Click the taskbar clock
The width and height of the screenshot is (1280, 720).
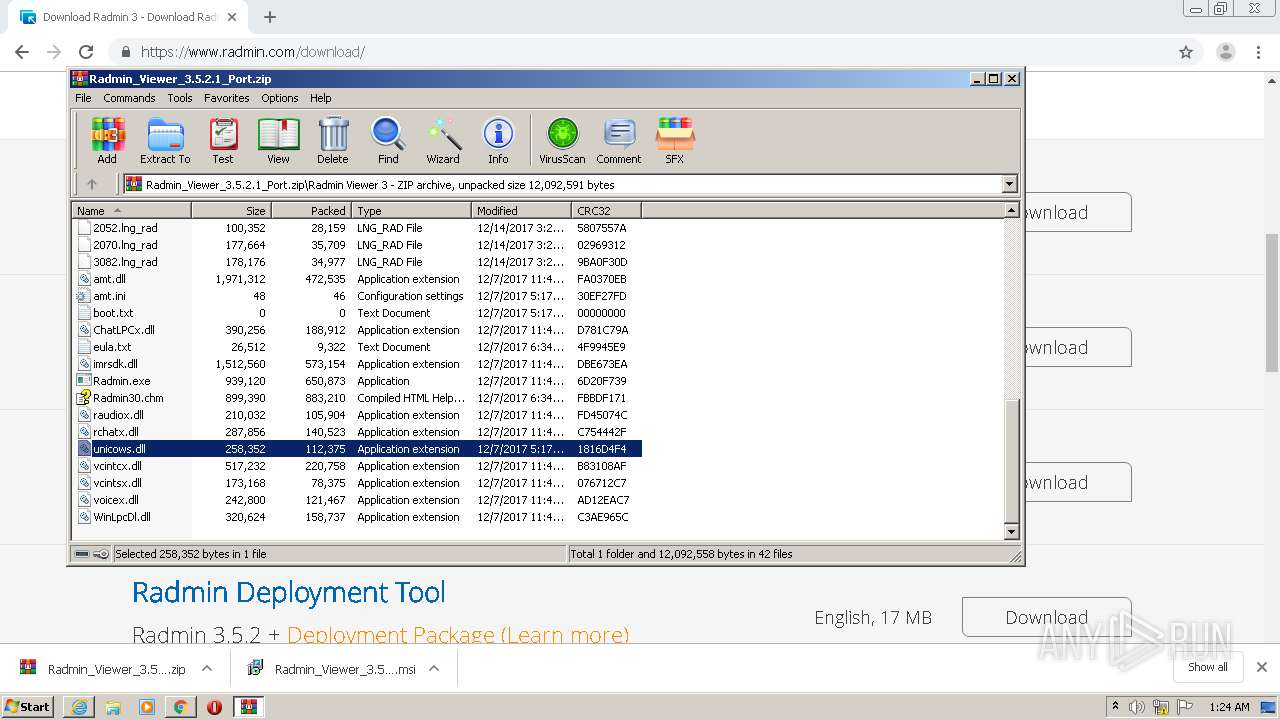(x=1229, y=707)
